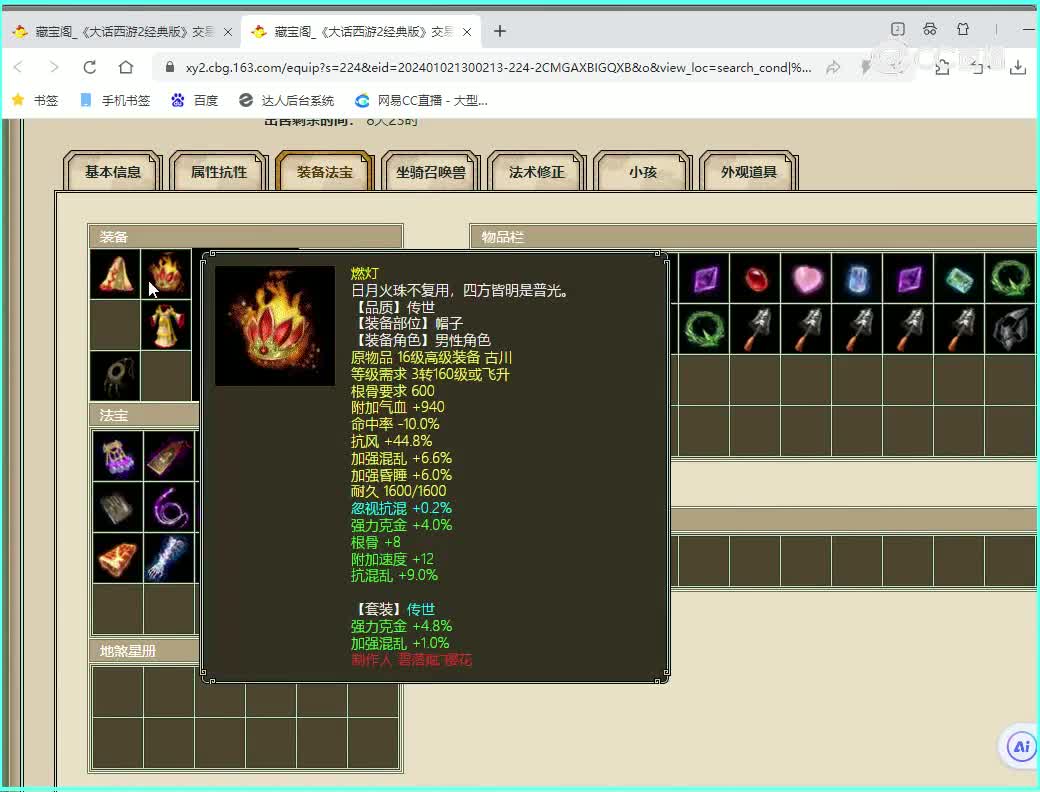Click the address bar URL field
Viewport: 1040px width, 792px height.
[x=497, y=68]
